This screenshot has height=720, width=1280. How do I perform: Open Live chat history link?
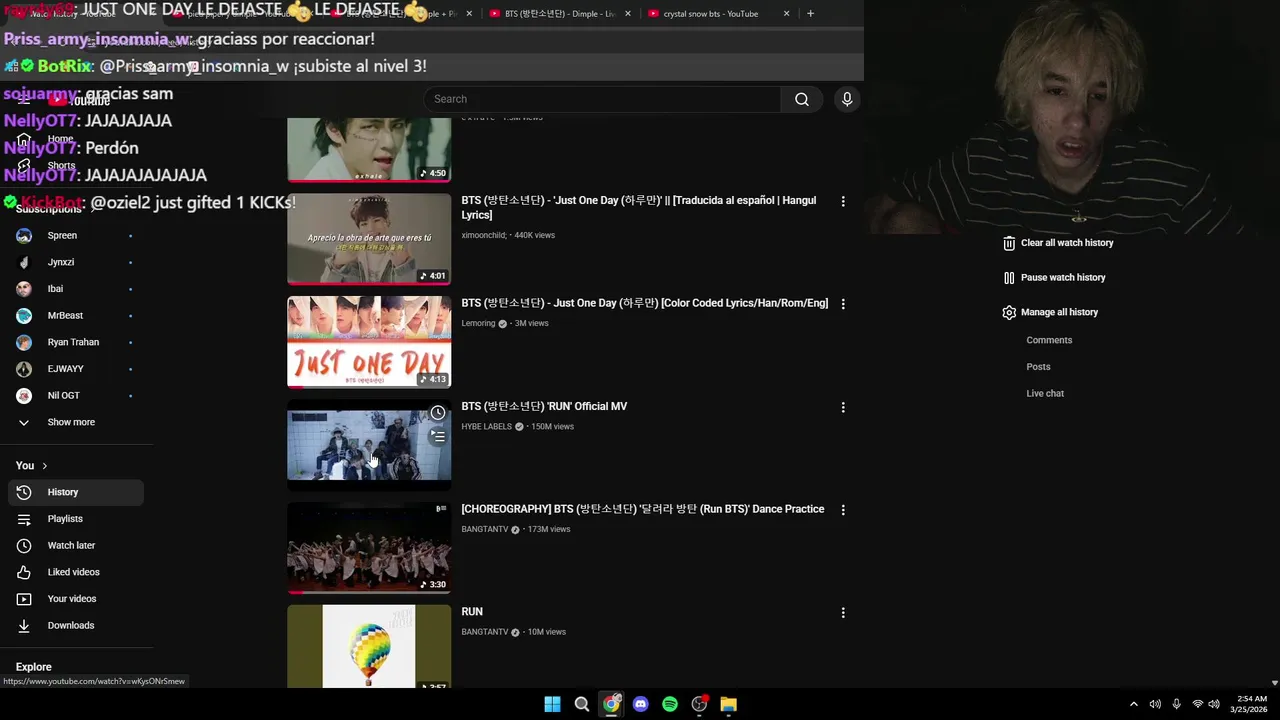tap(1045, 394)
